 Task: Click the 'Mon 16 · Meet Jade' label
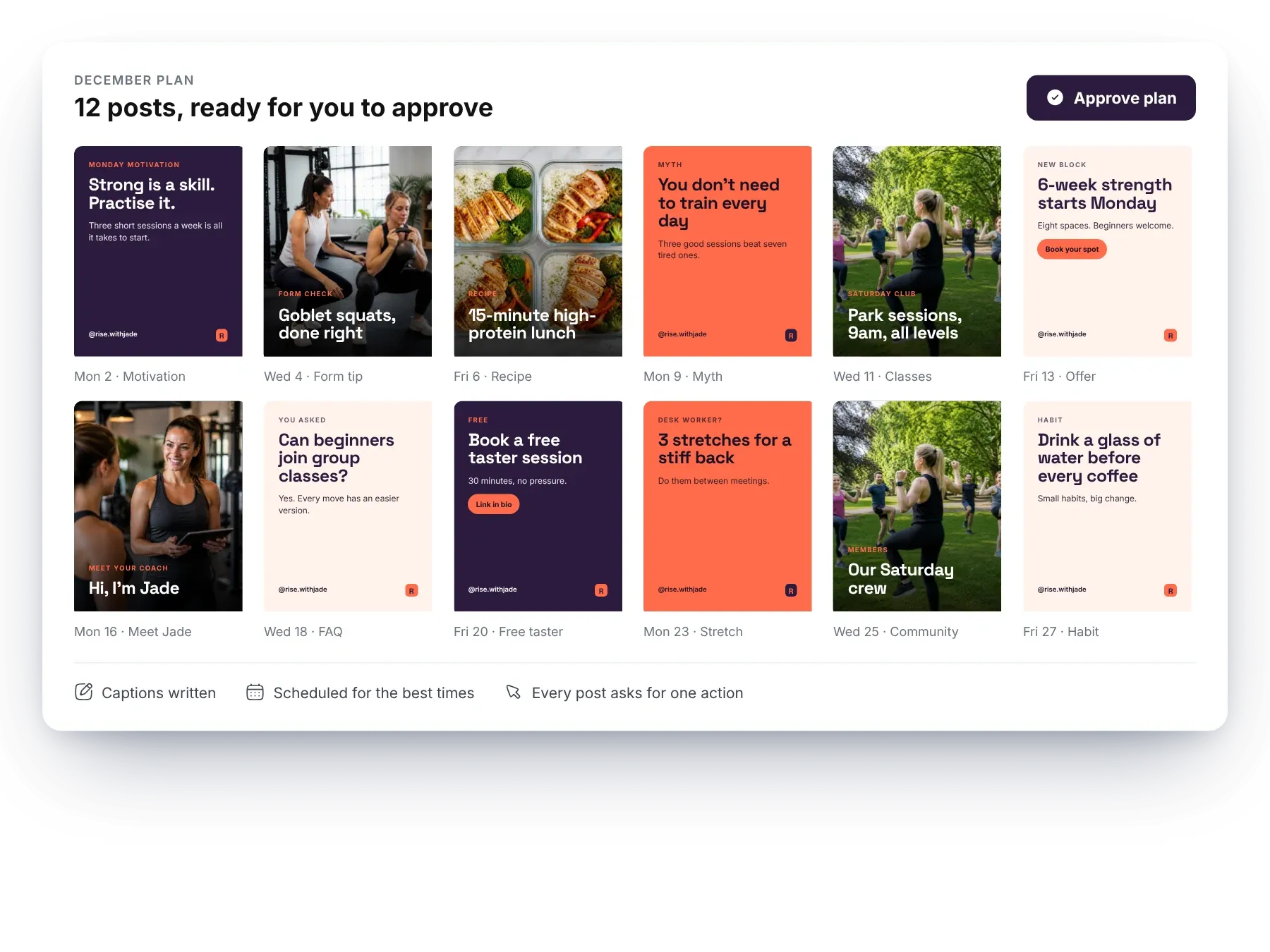point(133,632)
